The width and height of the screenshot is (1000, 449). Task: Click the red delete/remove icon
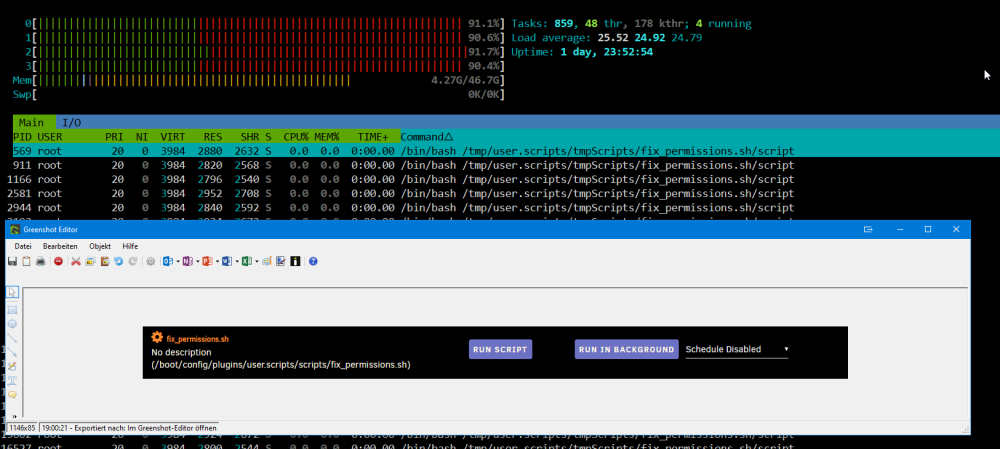(58, 261)
